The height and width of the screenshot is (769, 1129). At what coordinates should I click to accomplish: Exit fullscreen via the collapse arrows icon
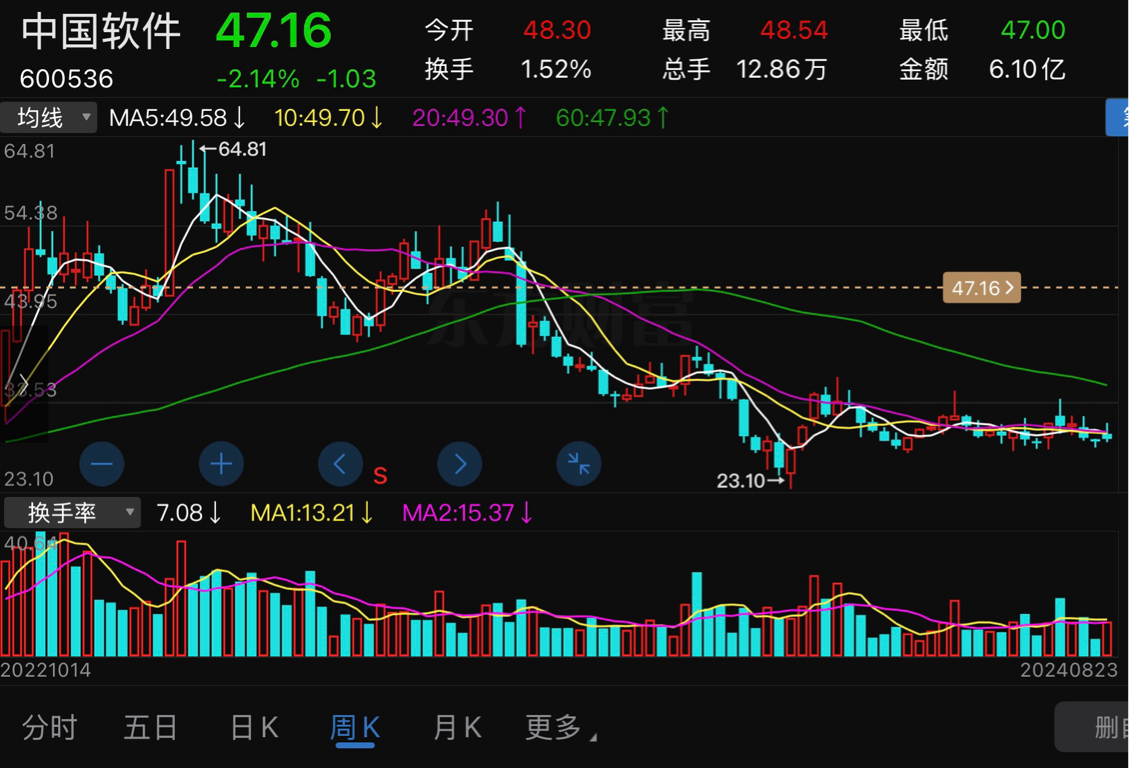click(x=579, y=464)
